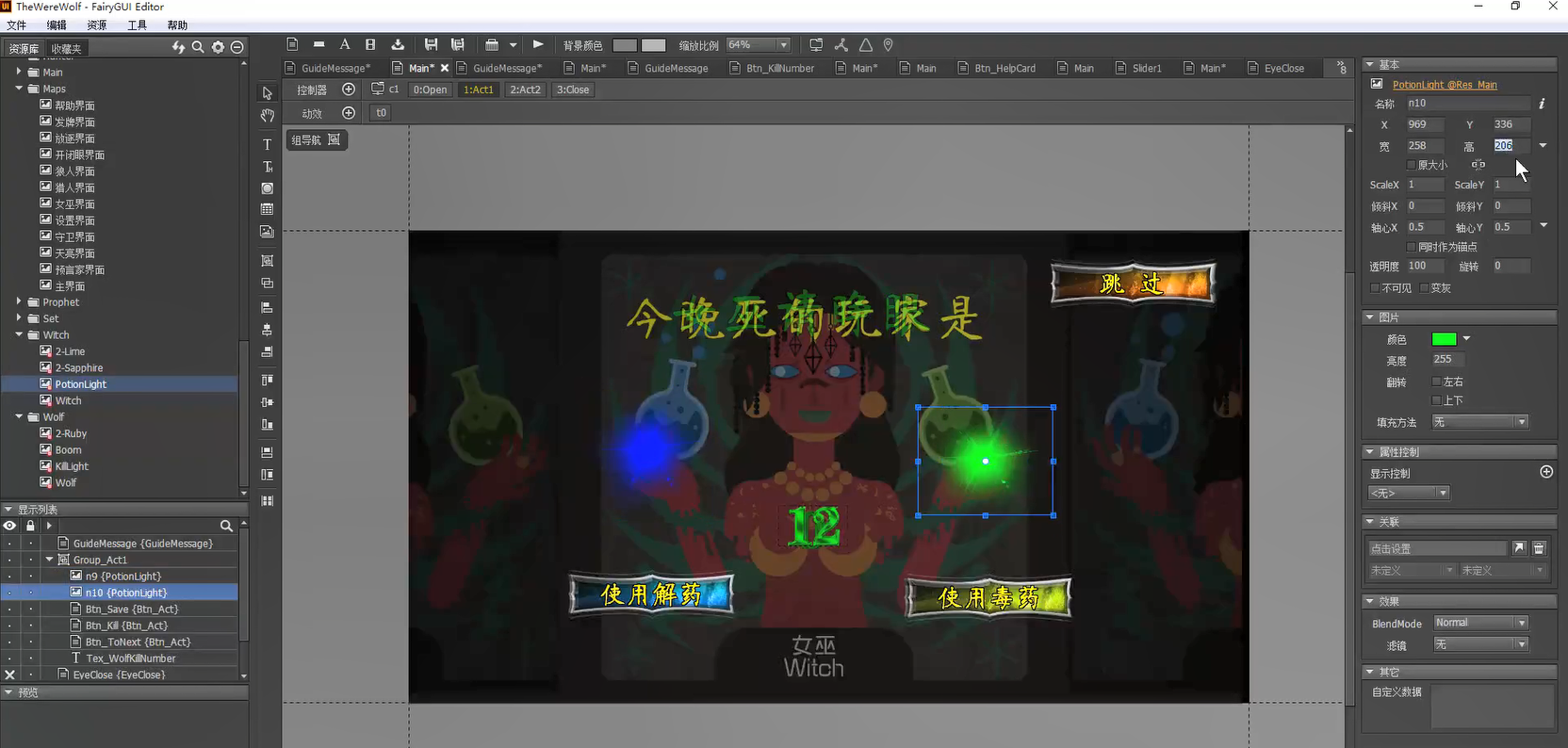Search the display list with magnifier
Screen dimensions: 1568x748
(x=226, y=526)
